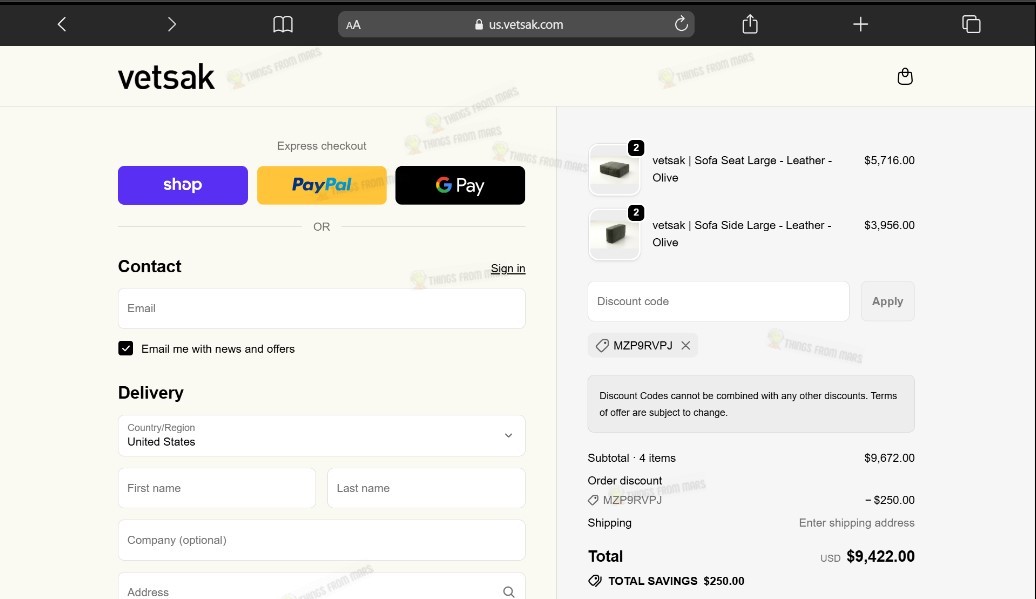This screenshot has height=599, width=1036.
Task: Click the Address field
Action: point(322,588)
